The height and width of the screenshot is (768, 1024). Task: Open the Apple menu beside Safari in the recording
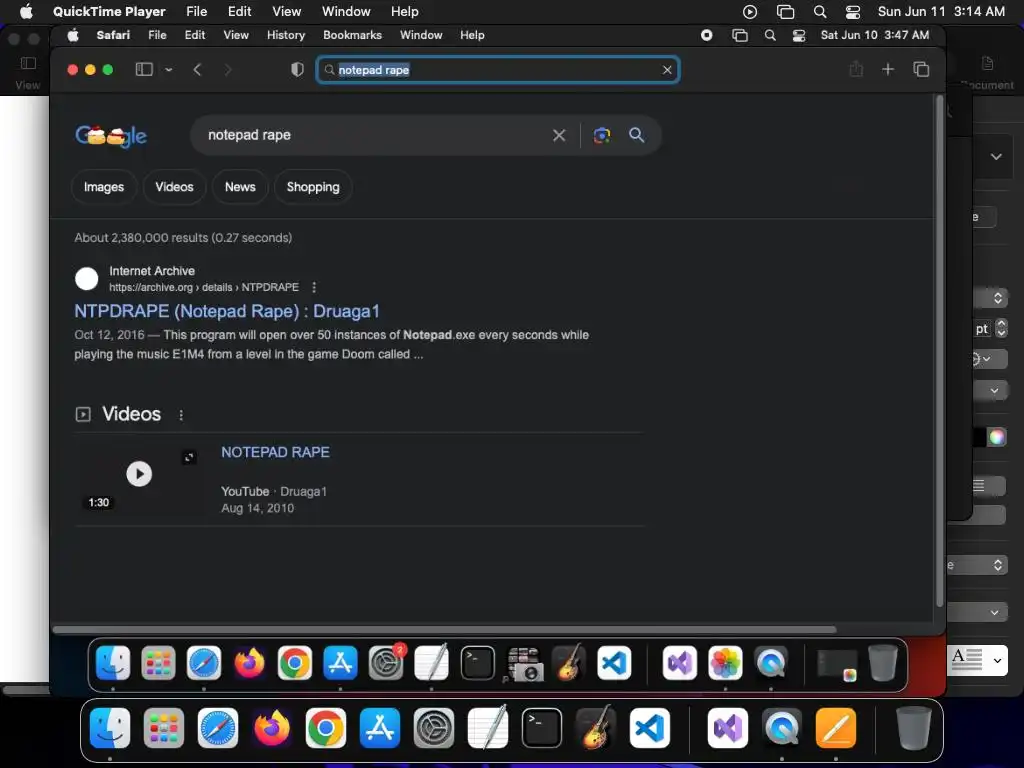pyautogui.click(x=73, y=35)
